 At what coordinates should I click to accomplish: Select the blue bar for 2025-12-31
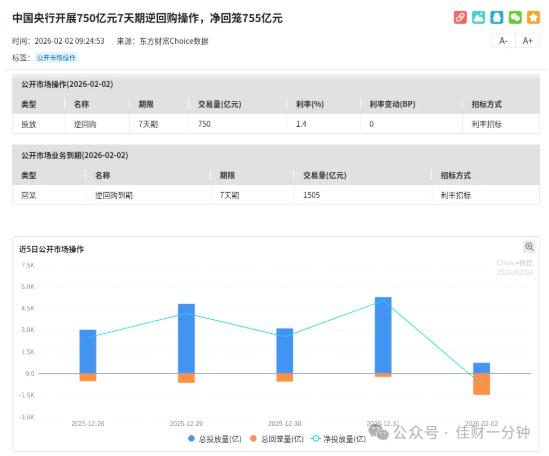click(383, 335)
